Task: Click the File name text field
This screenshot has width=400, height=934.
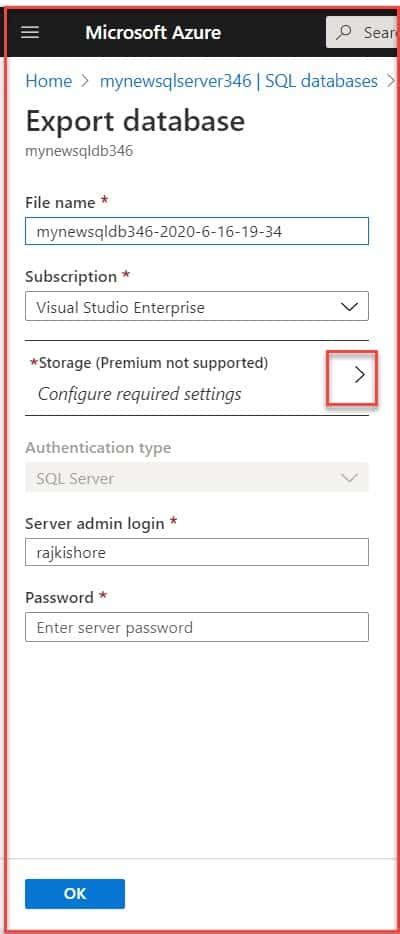Action: point(197,231)
